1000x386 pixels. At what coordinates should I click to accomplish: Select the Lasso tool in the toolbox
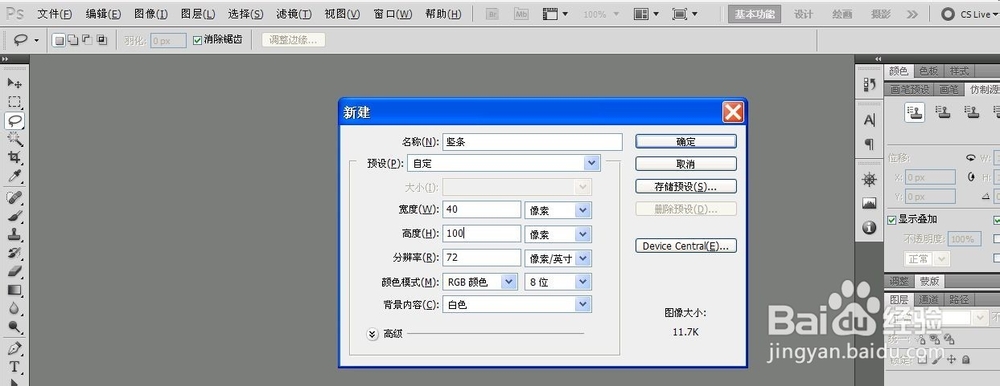pos(14,120)
